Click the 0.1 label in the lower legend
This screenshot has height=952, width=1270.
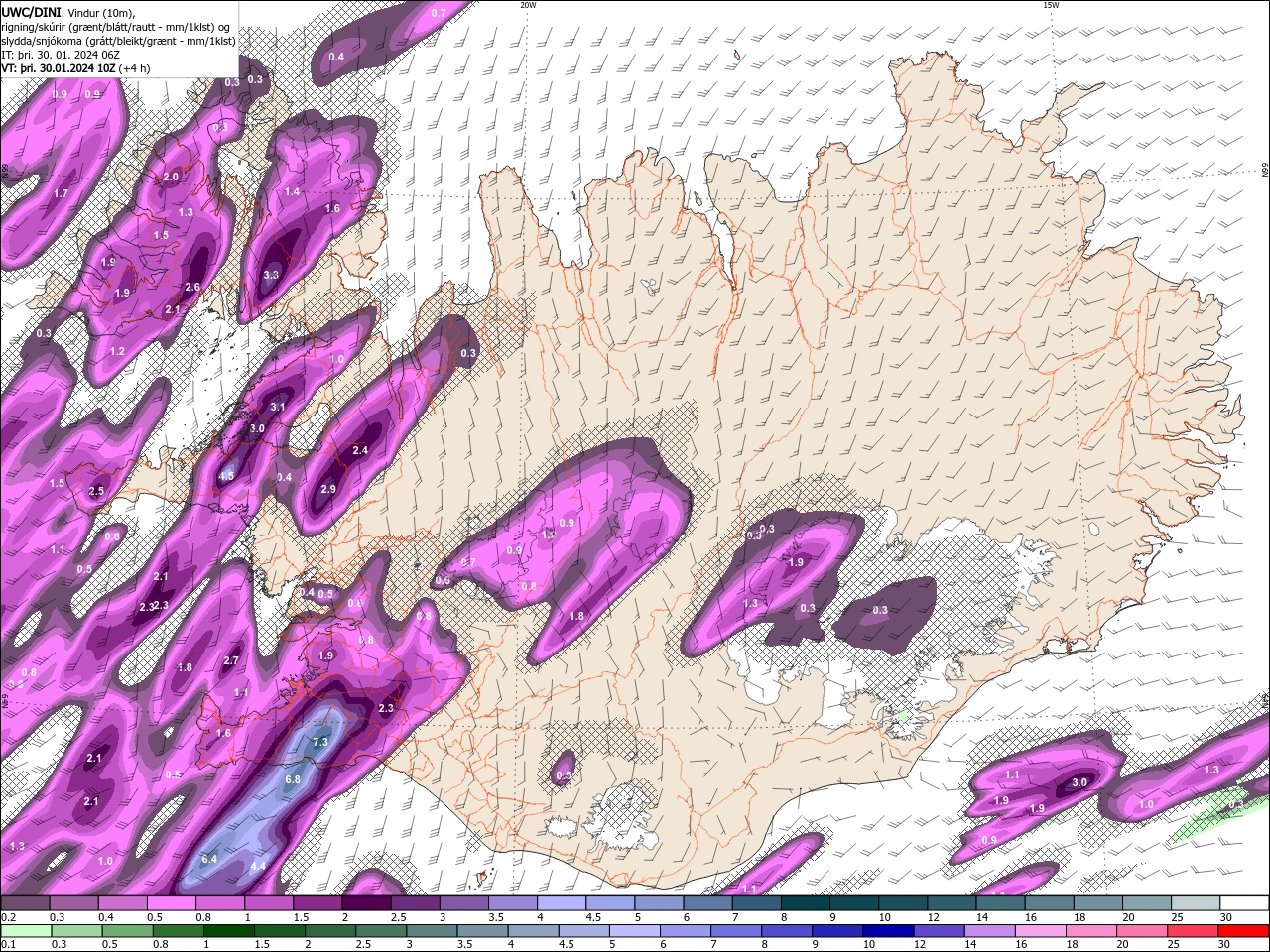pos(6,945)
